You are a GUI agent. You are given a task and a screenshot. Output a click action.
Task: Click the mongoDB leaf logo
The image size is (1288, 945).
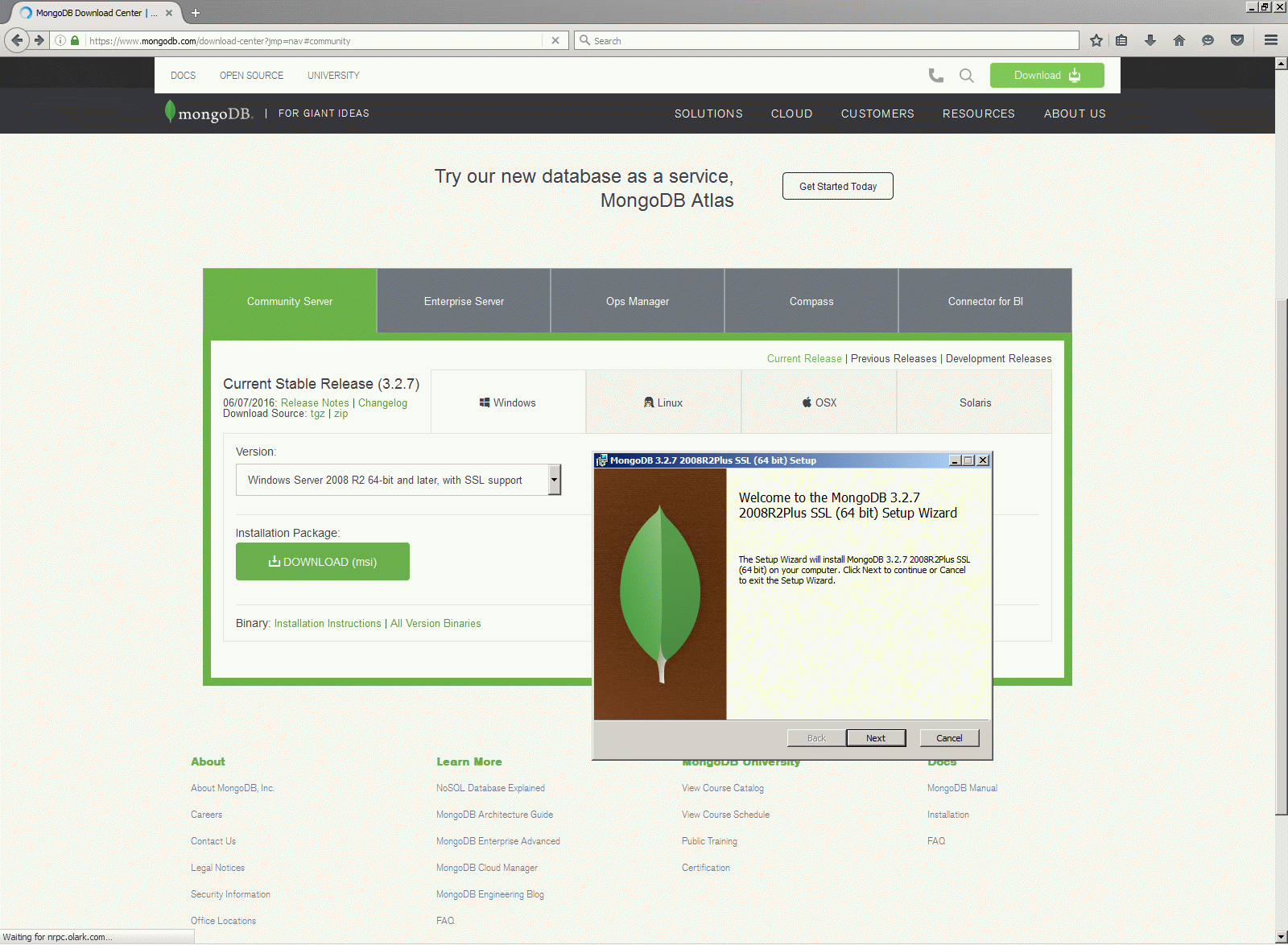pyautogui.click(x=208, y=113)
